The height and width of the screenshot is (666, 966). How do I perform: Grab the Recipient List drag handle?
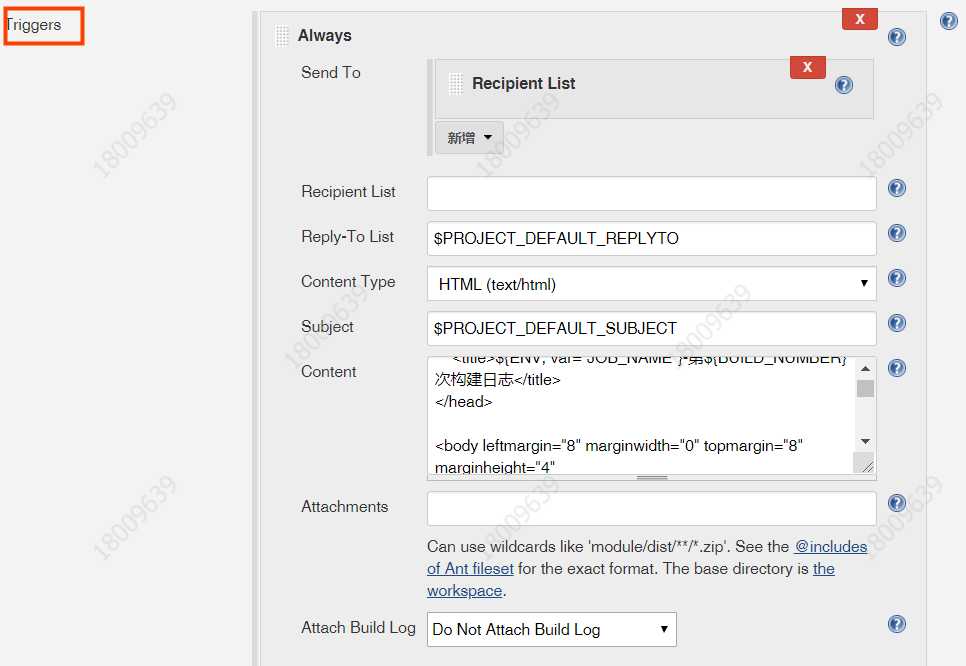(456, 83)
